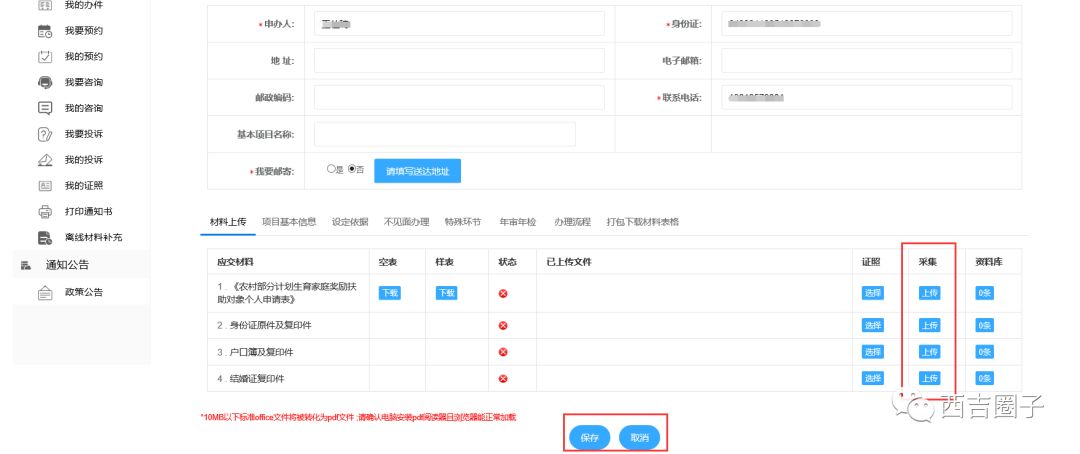Open the 项目基本信息 tab
This screenshot has width=1080, height=454.
coord(289,222)
